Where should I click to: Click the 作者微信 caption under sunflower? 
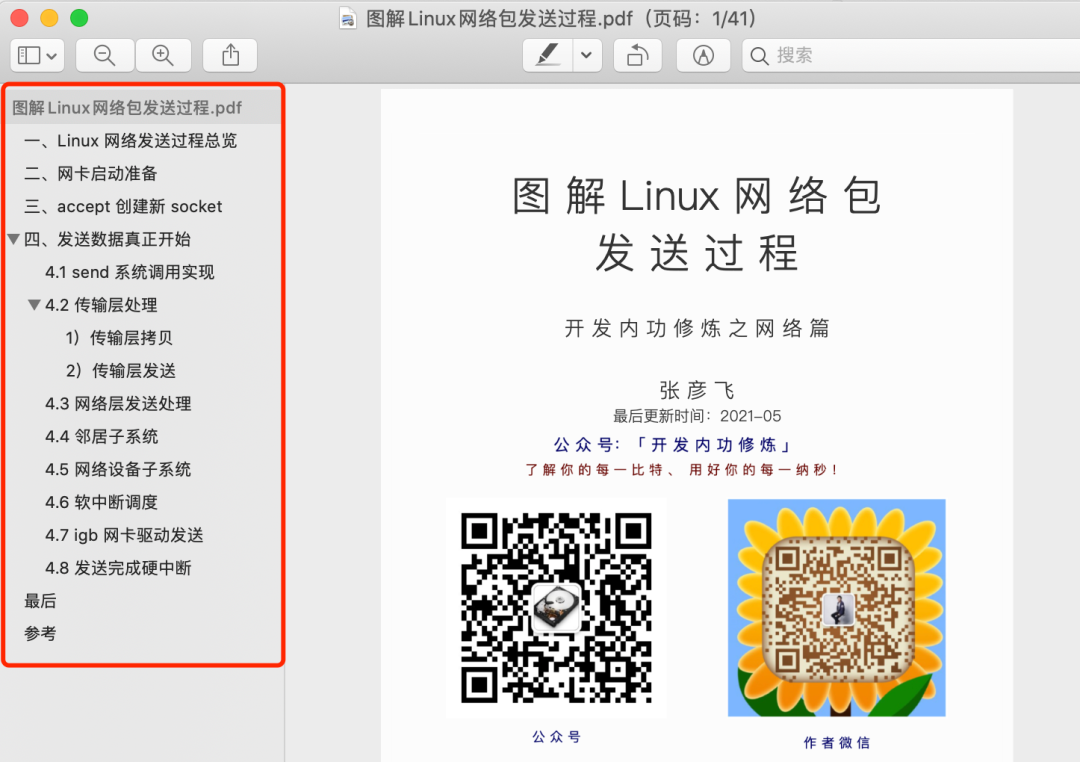[x=836, y=743]
